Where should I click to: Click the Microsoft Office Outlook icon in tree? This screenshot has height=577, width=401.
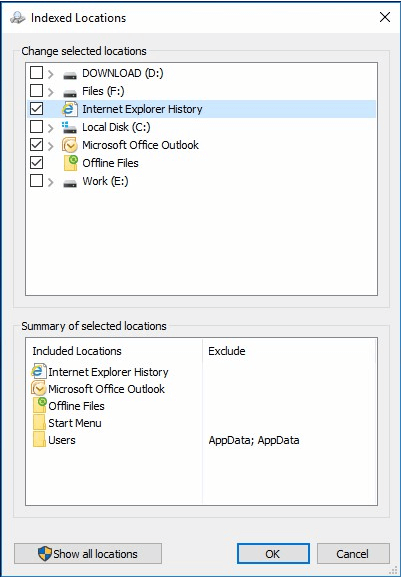coord(70,145)
